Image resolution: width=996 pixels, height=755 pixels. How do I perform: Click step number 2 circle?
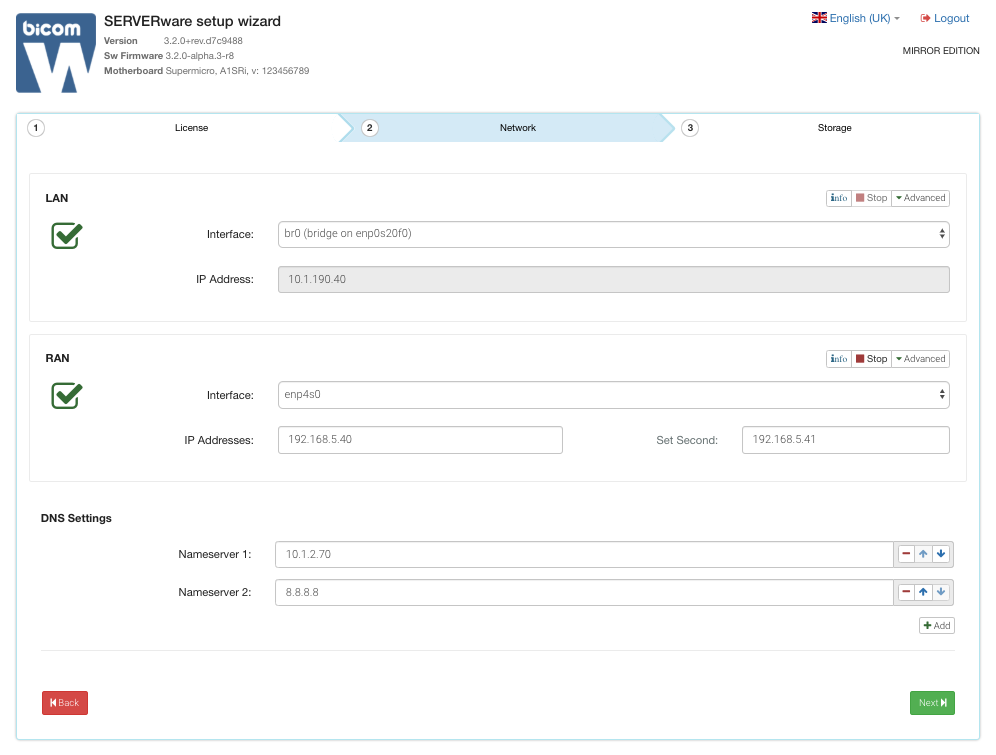click(370, 128)
